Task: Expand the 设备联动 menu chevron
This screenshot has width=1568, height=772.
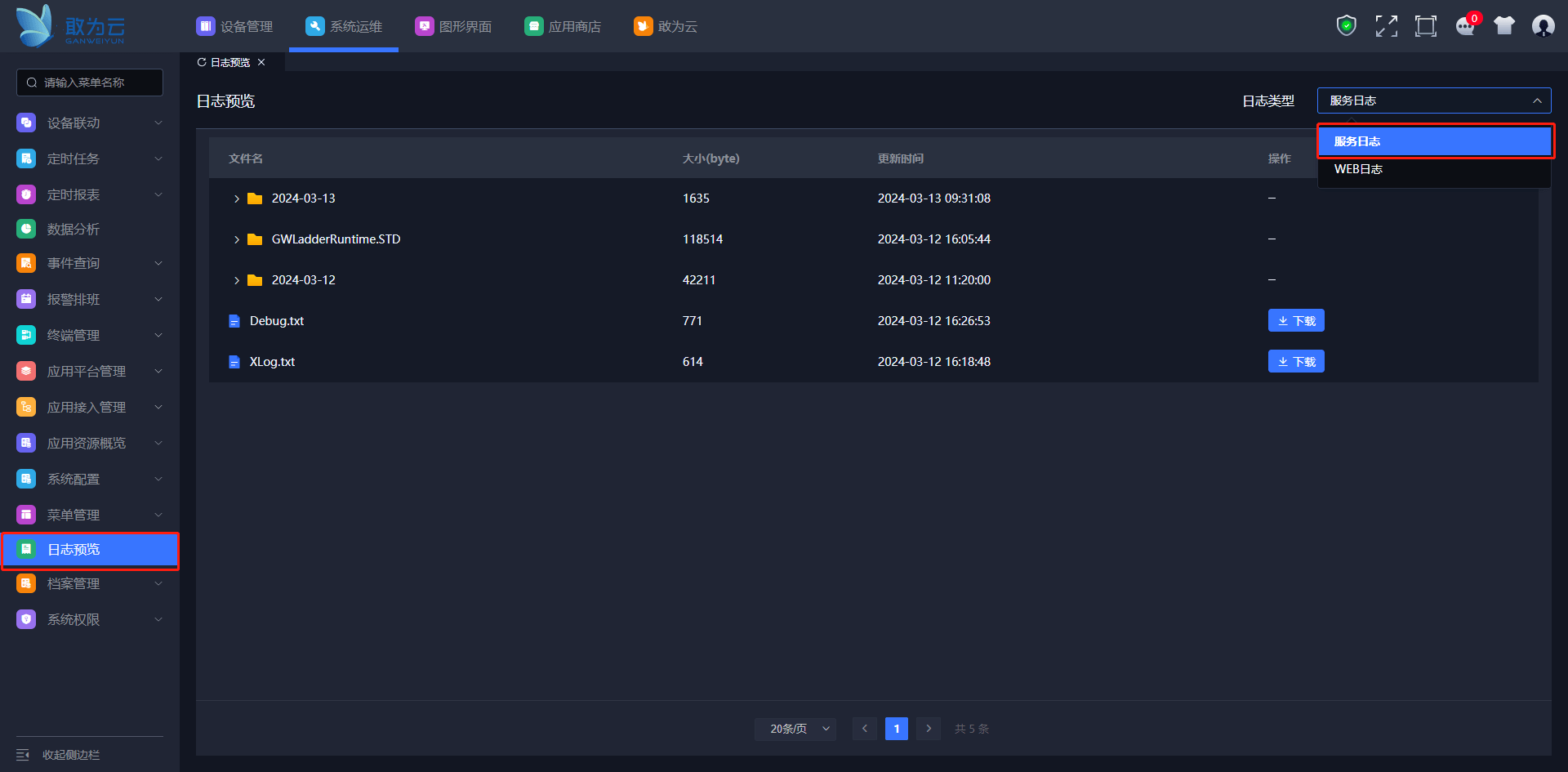Action: pos(158,123)
